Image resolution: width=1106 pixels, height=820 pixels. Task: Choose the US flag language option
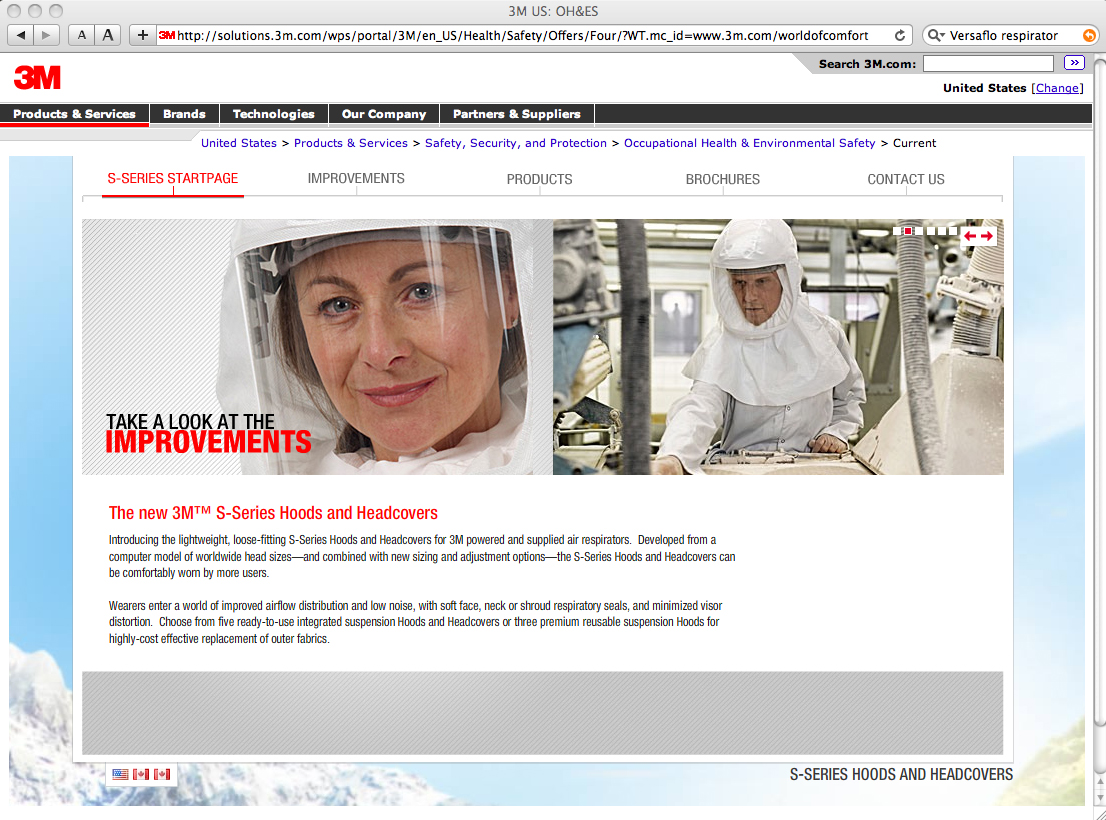121,774
